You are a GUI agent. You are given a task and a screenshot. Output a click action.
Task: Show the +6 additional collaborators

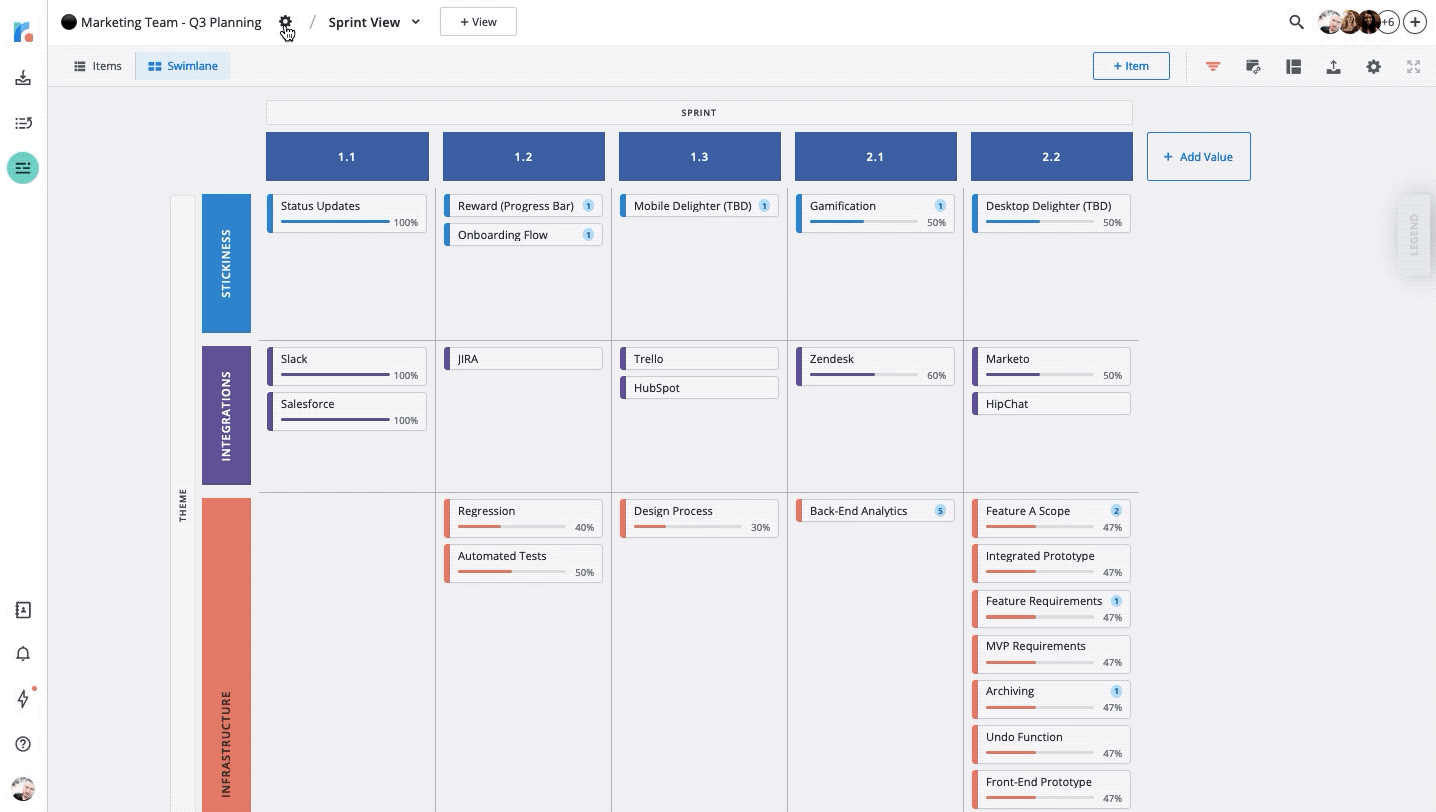tap(1388, 22)
